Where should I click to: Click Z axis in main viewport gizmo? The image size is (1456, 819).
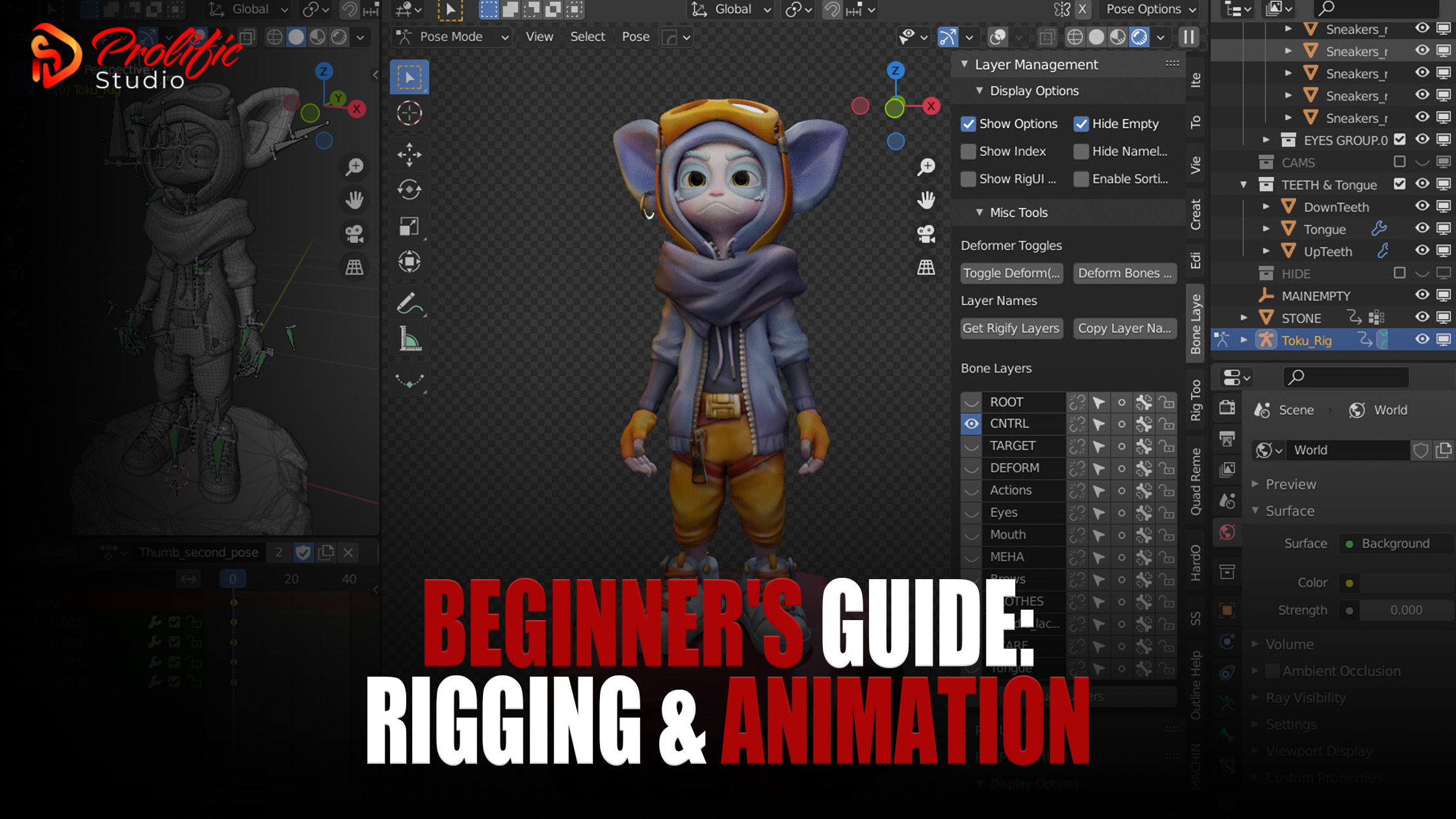(896, 71)
